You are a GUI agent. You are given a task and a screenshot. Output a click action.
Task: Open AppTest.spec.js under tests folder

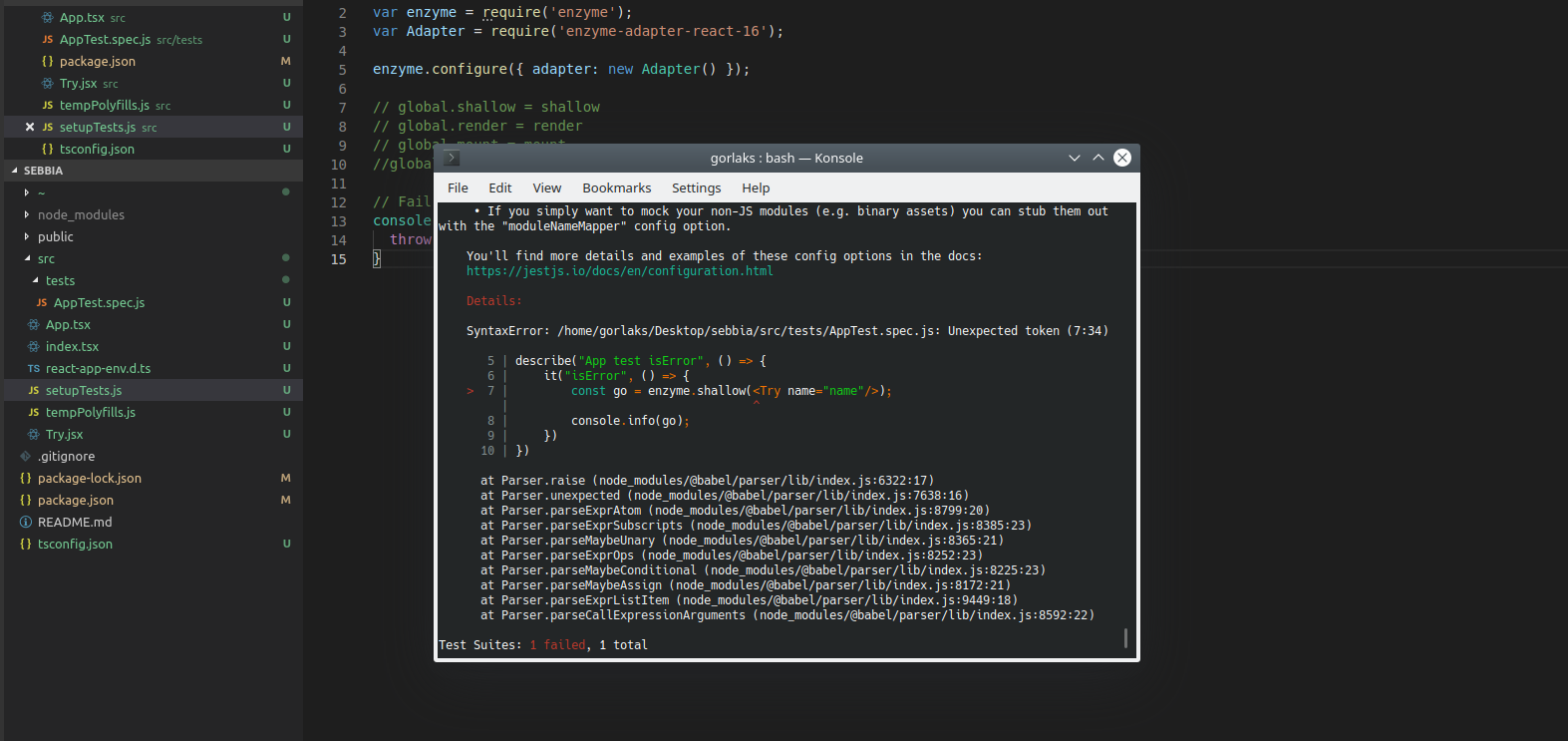click(99, 302)
